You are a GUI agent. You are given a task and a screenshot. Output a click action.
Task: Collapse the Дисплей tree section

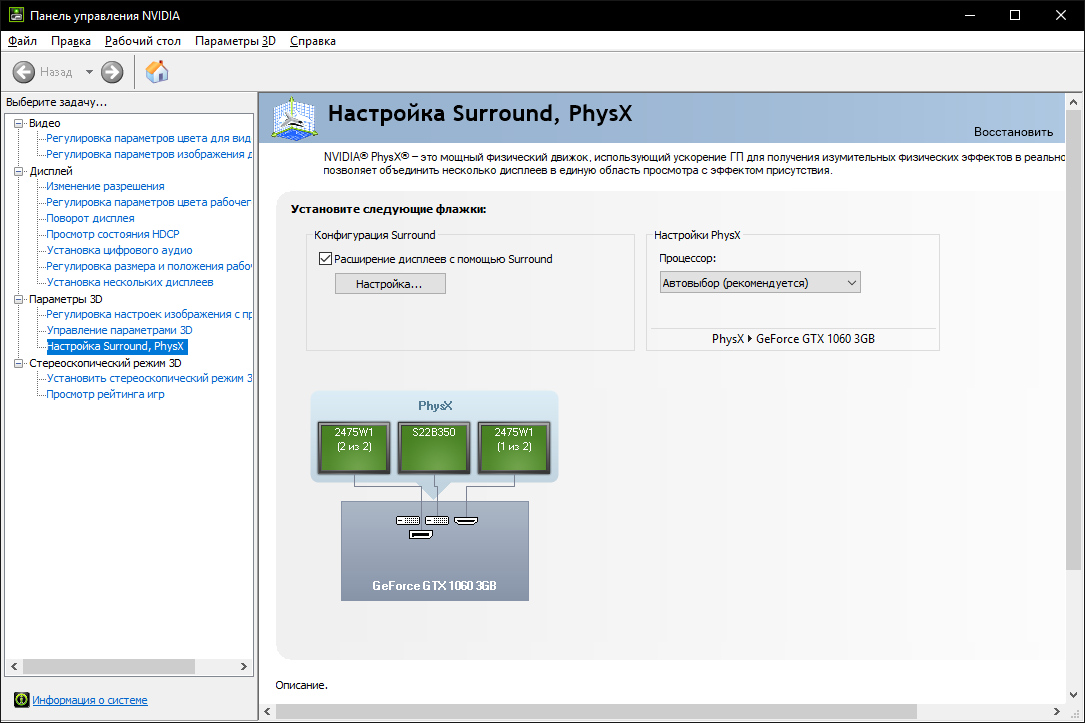click(x=19, y=171)
